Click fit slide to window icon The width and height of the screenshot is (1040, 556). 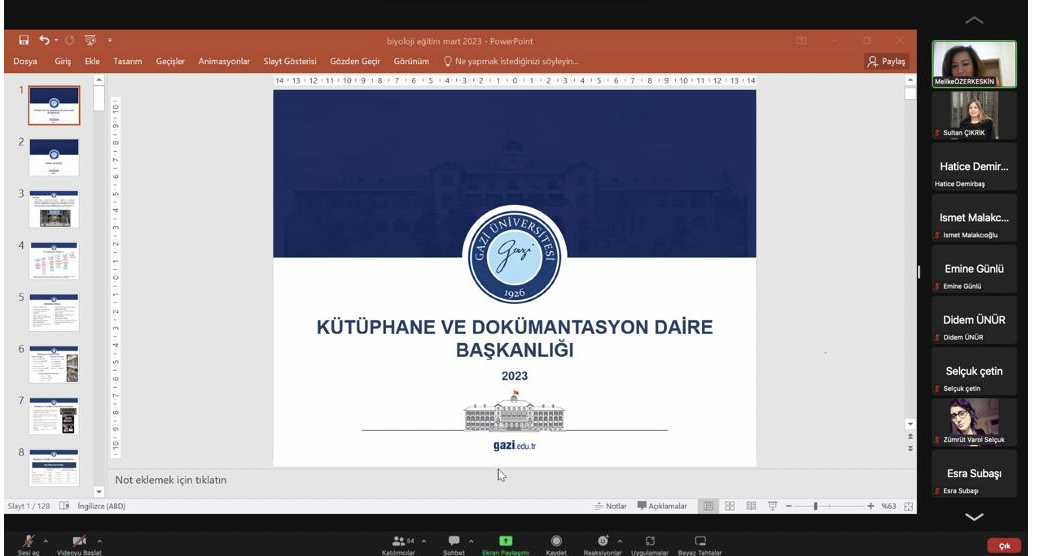pyautogui.click(x=909, y=506)
